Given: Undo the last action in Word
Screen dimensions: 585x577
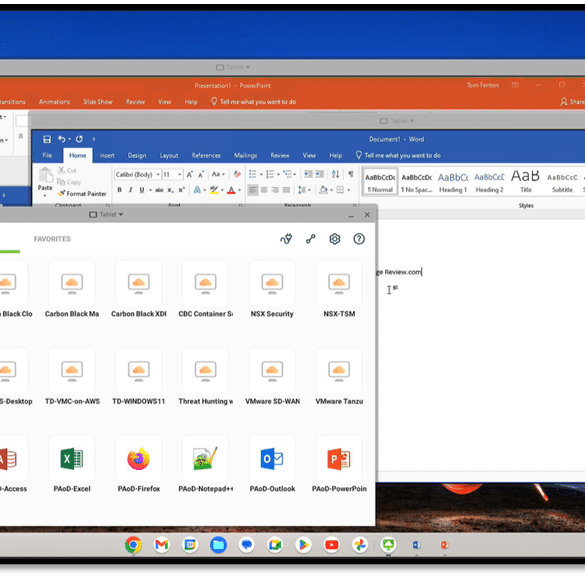Looking at the screenshot, I should (62, 139).
